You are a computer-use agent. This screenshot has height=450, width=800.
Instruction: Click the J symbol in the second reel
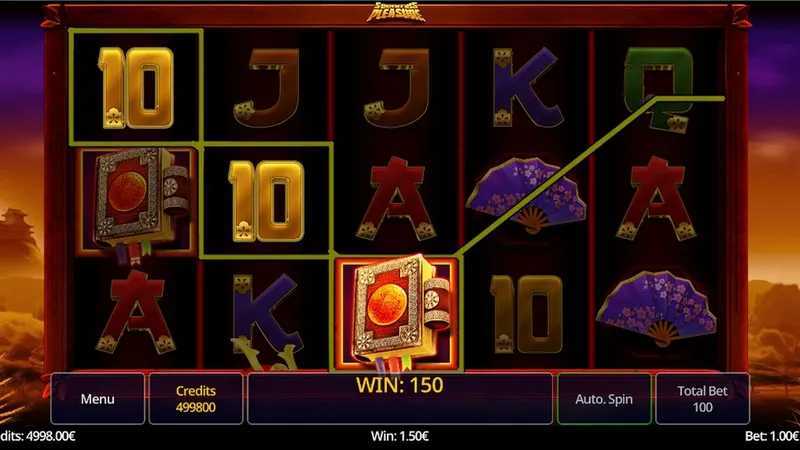click(267, 87)
